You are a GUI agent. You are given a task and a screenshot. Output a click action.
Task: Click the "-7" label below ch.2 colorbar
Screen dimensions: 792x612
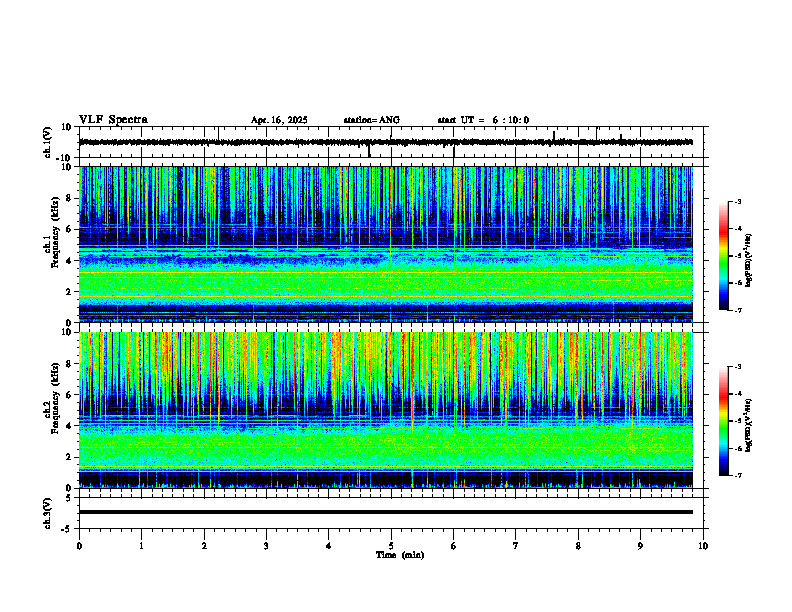pos(738,475)
